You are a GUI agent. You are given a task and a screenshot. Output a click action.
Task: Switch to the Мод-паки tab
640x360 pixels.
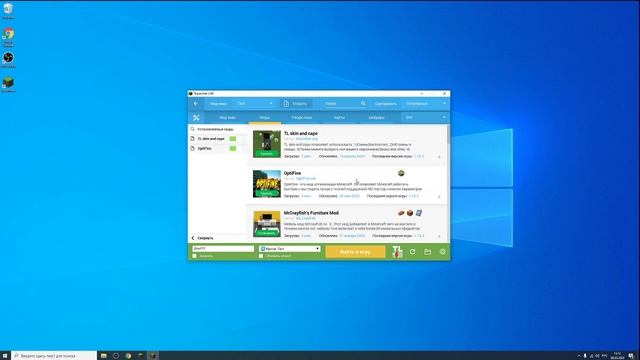227,118
